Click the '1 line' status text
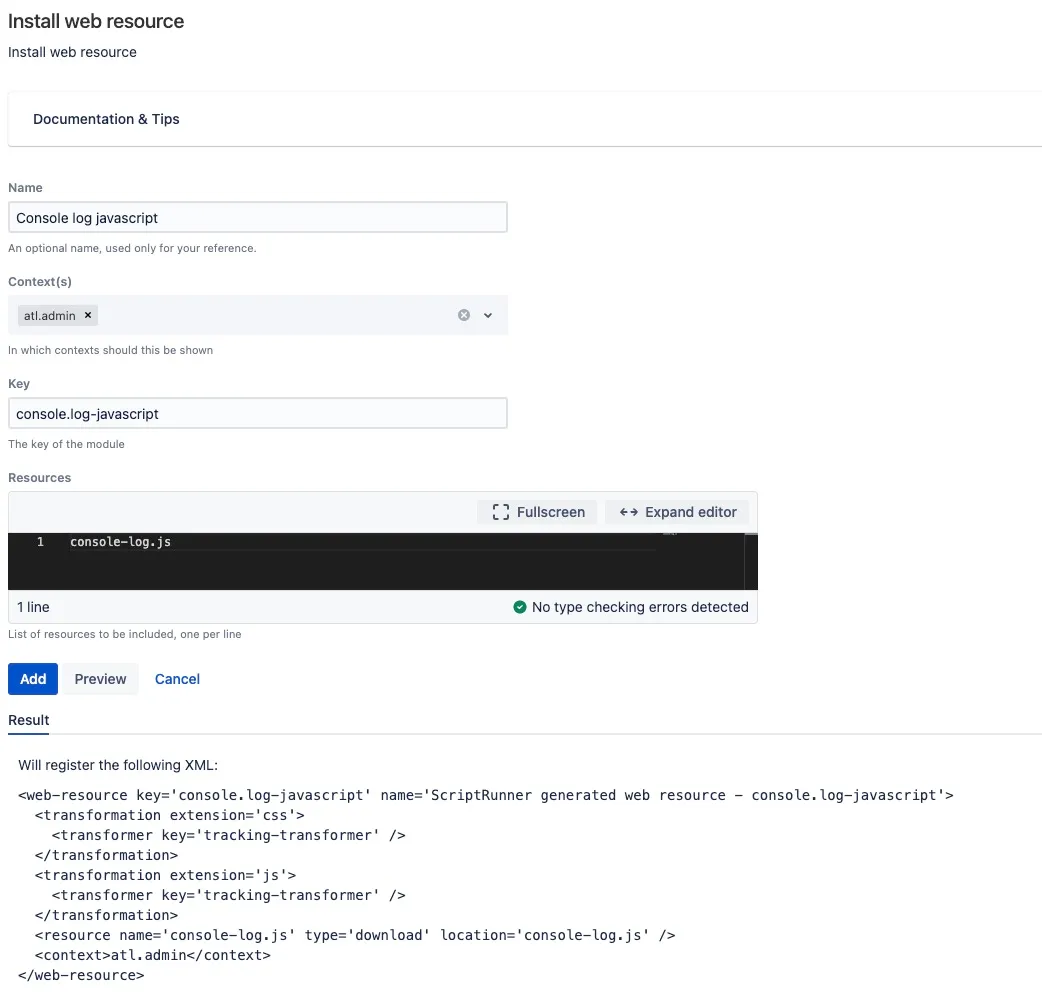Image resolution: width=1042 pixels, height=1007 pixels. [x=33, y=607]
